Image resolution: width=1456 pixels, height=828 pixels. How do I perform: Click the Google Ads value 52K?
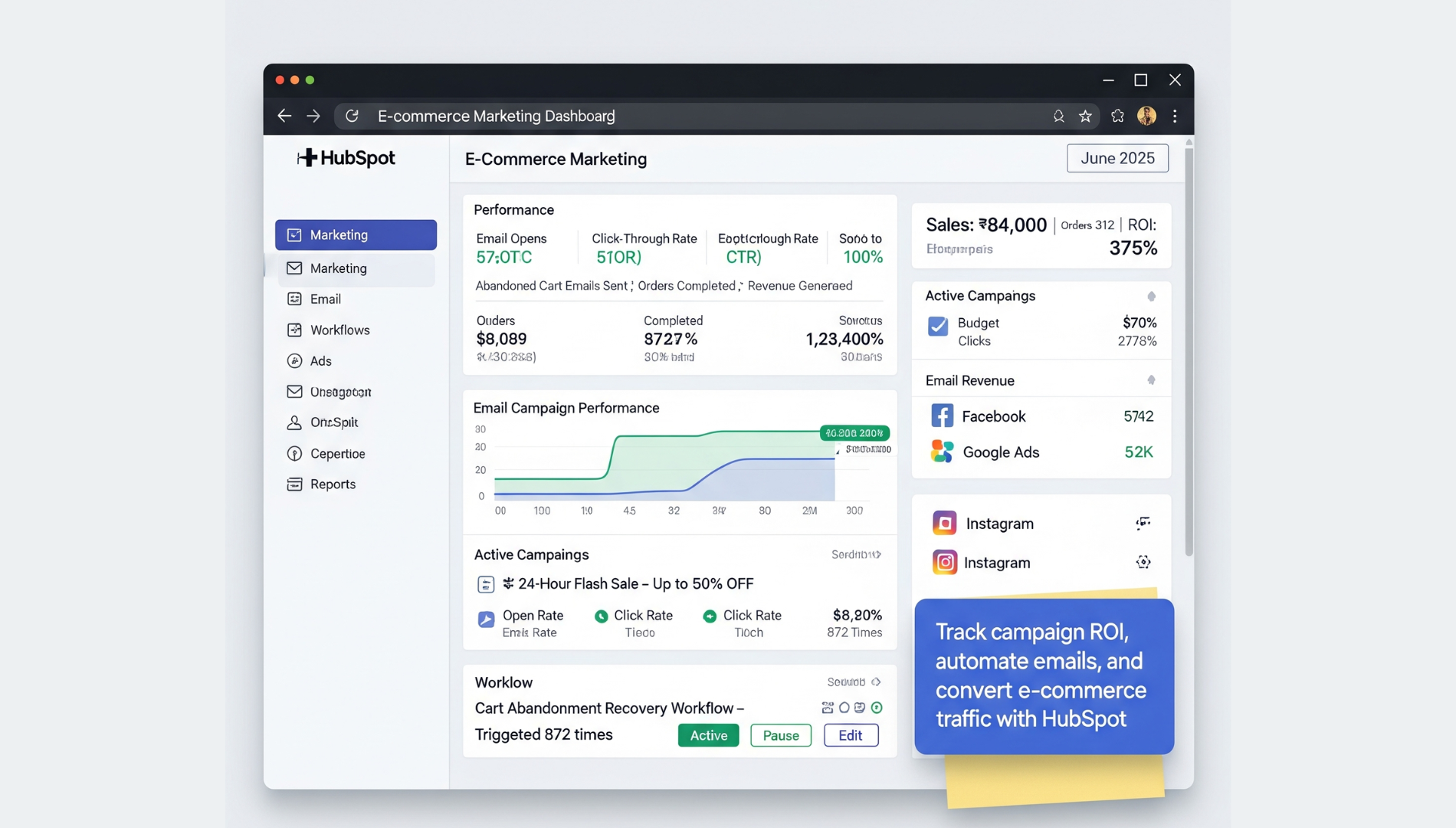pyautogui.click(x=1138, y=452)
